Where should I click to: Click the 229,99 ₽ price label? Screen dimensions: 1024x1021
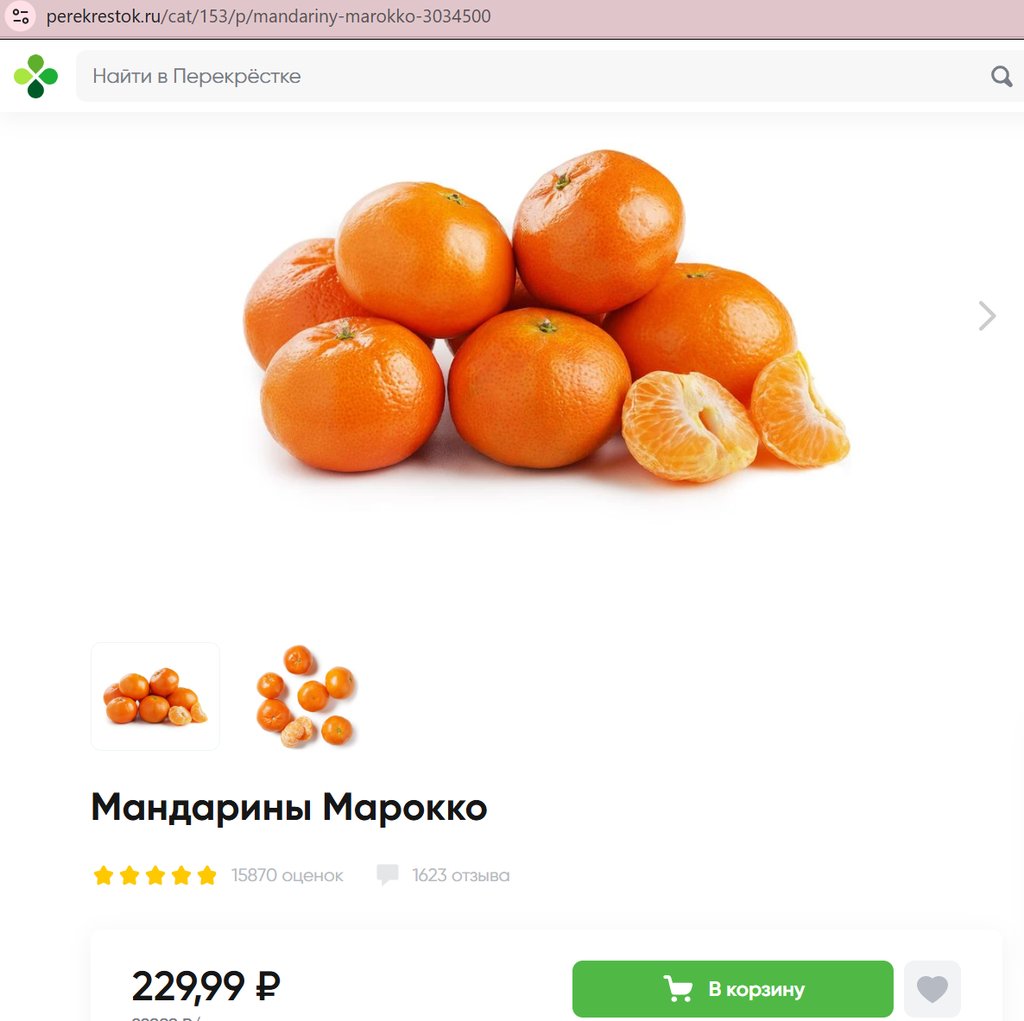206,986
